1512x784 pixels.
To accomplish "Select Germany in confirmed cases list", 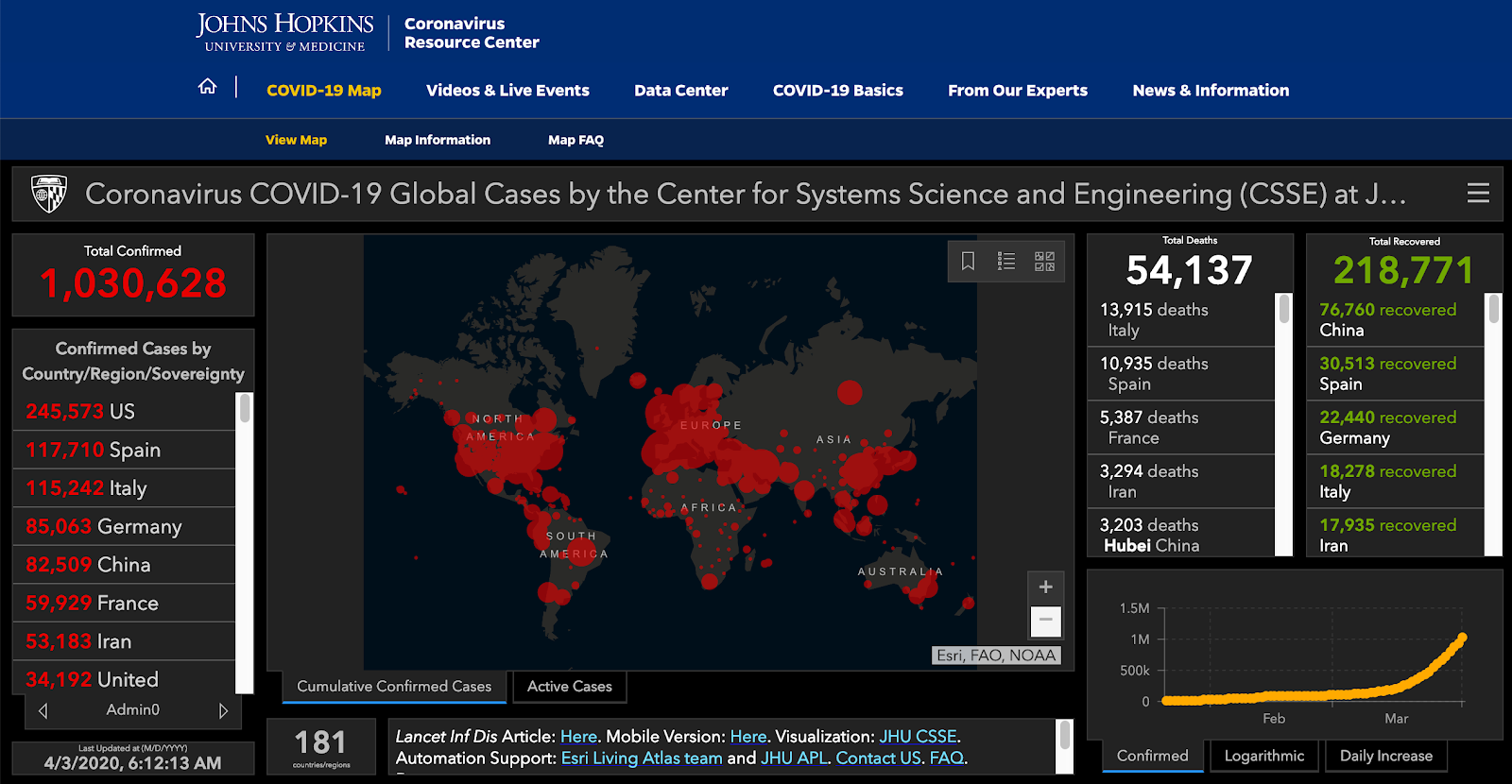I will point(124,527).
